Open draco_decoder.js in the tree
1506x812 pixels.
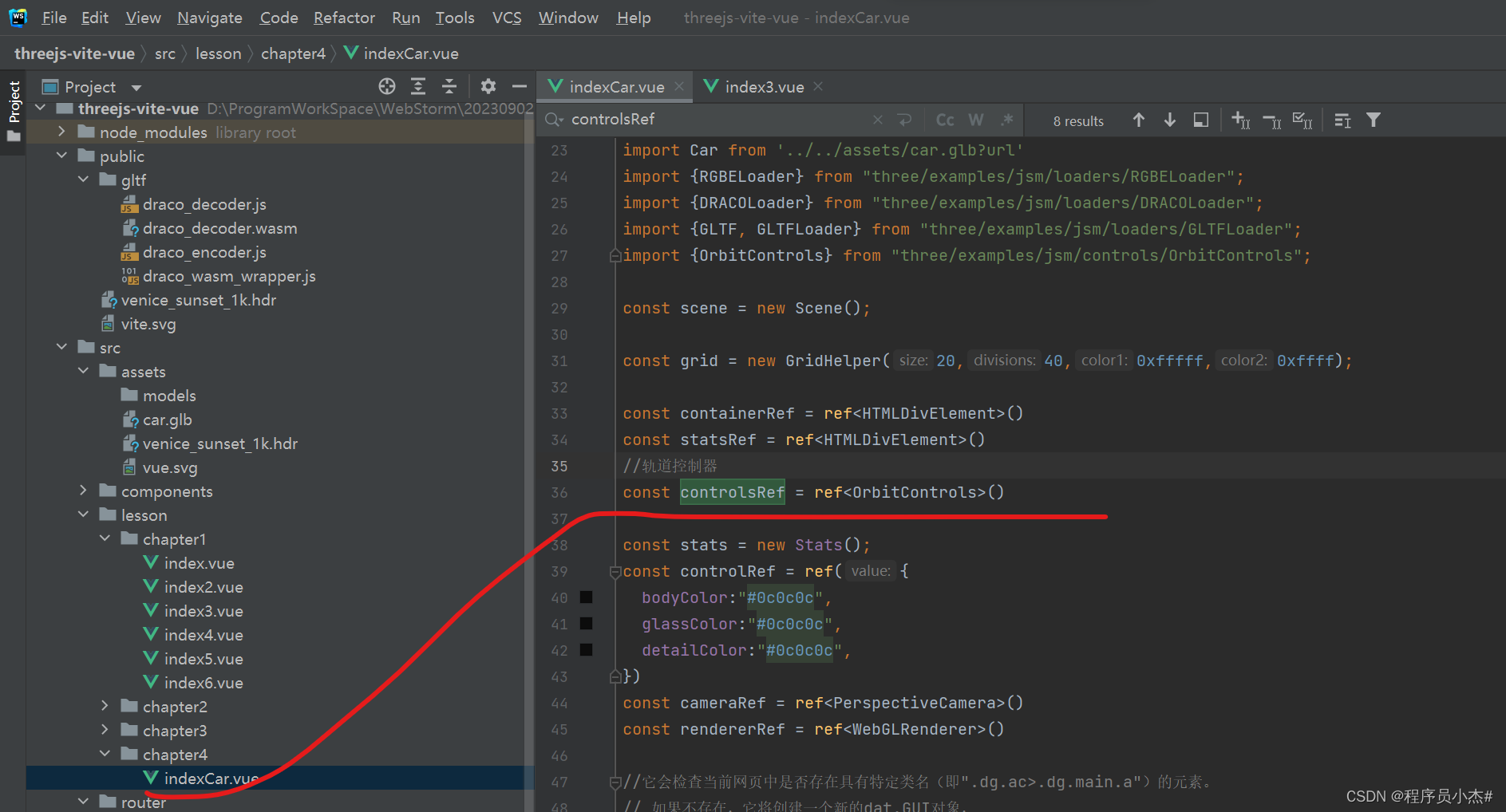coord(204,204)
